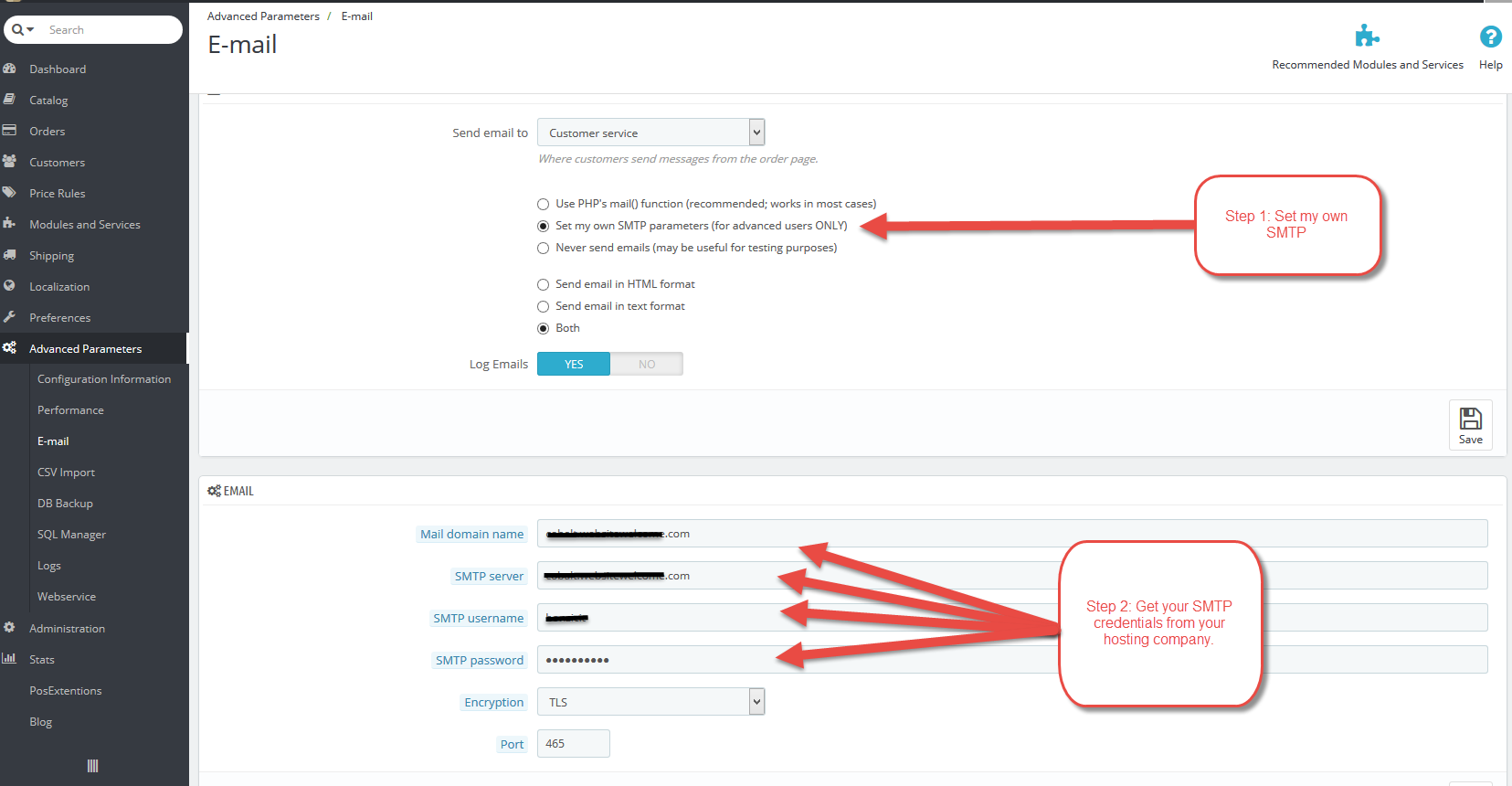This screenshot has height=786, width=1512.
Task: Open Modules and Services sidebar link
Action: 85,225
